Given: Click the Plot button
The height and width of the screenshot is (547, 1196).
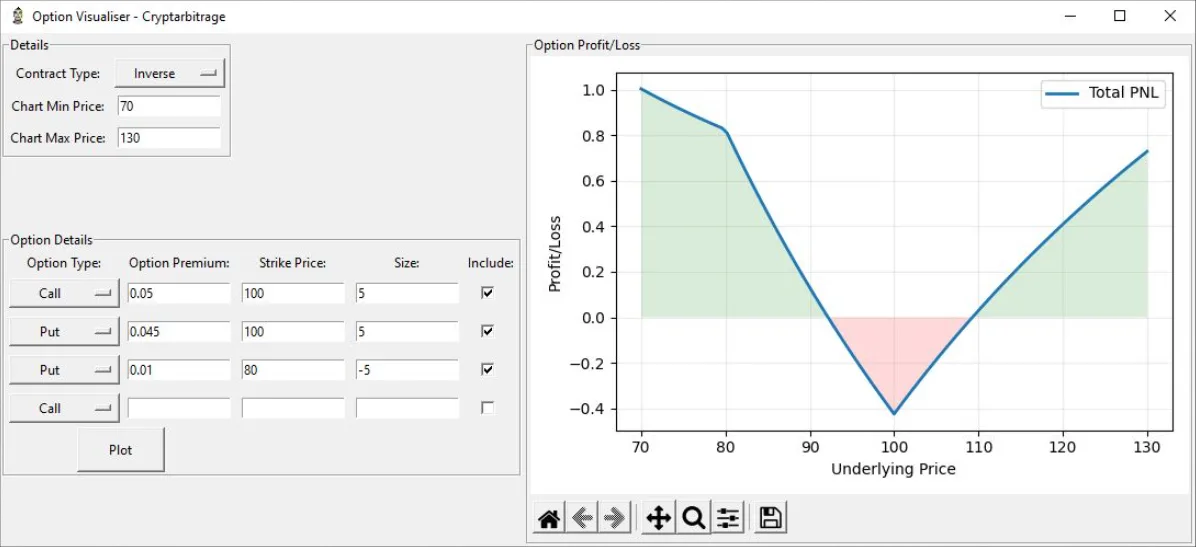Looking at the screenshot, I should (x=121, y=450).
